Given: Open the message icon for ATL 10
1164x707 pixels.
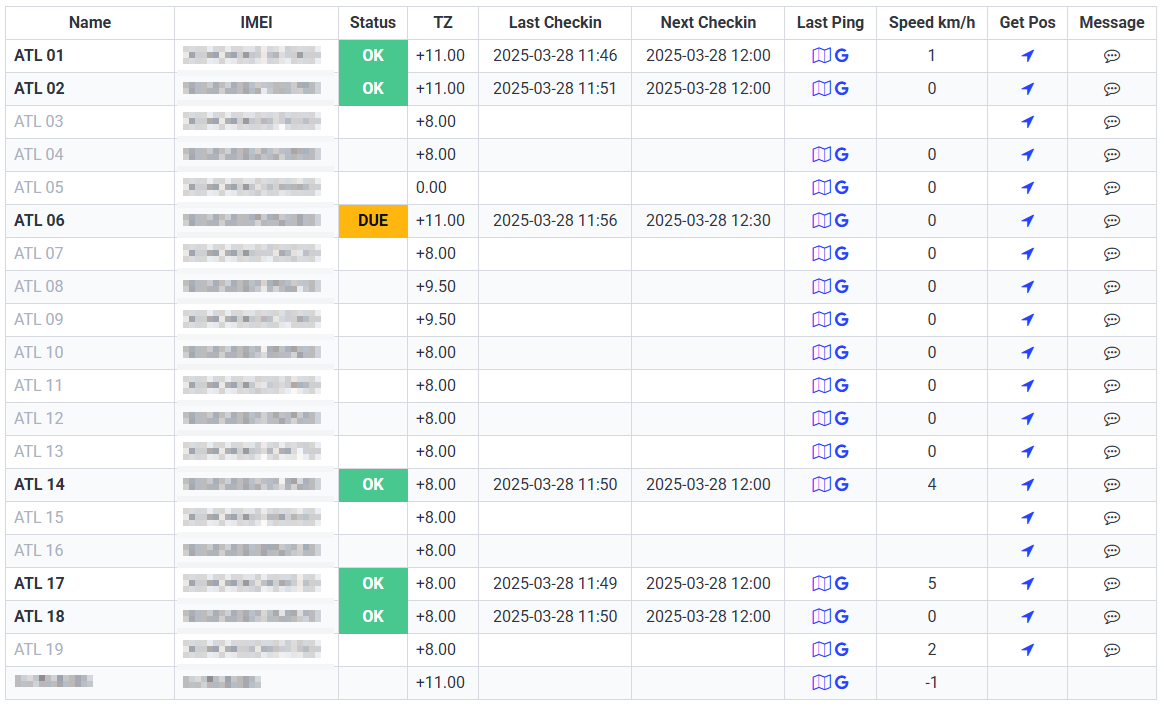Looking at the screenshot, I should pyautogui.click(x=1112, y=352).
